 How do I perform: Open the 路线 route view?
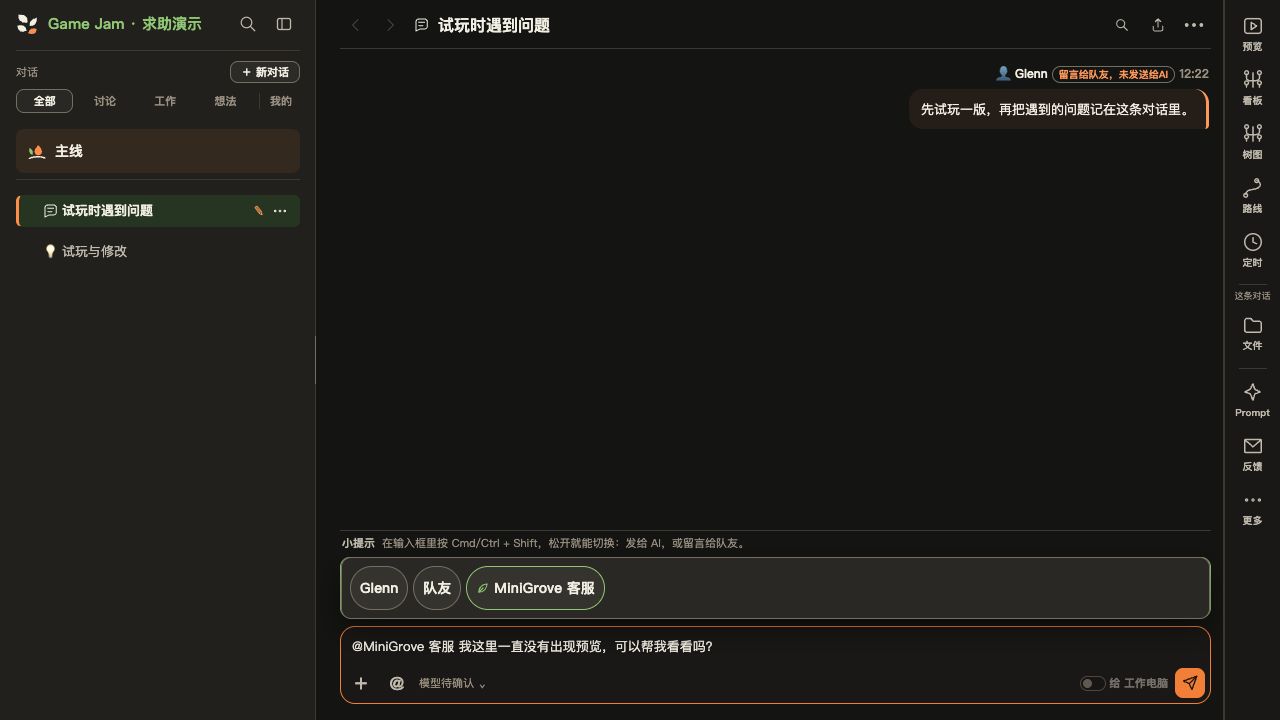pyautogui.click(x=1252, y=196)
